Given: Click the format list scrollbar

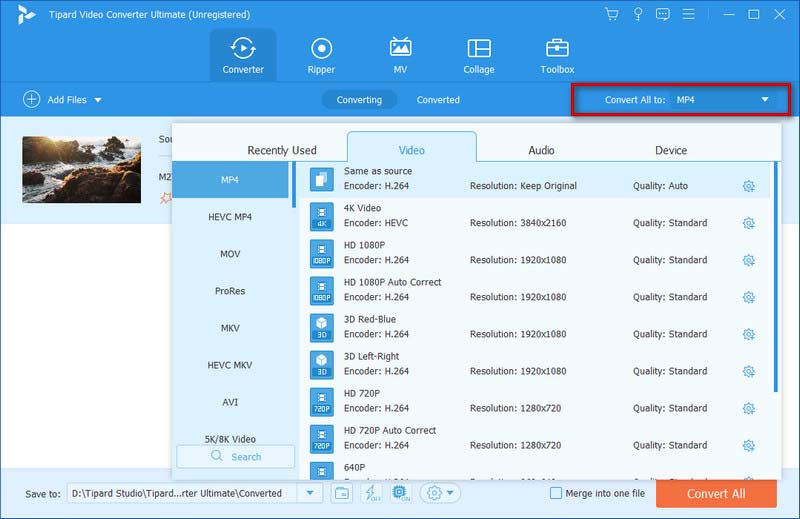Looking at the screenshot, I should click(294, 185).
